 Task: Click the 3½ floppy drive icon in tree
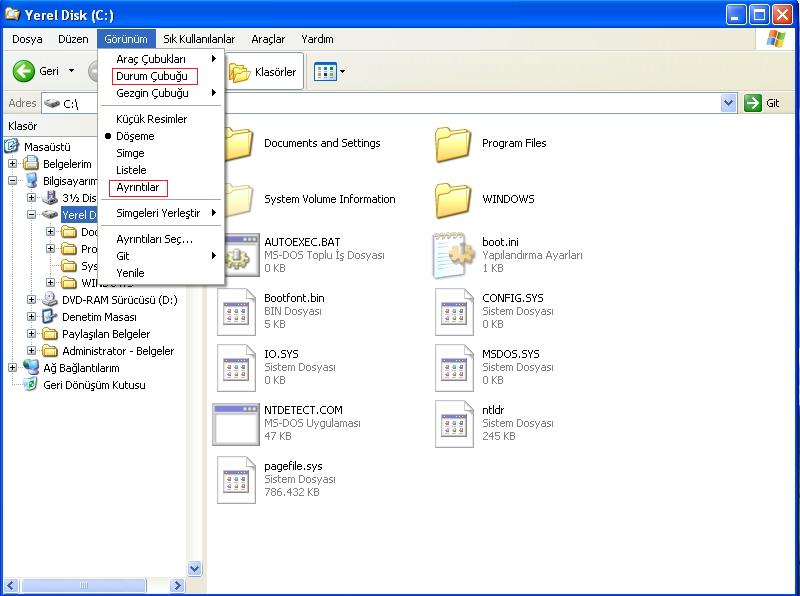(x=49, y=197)
